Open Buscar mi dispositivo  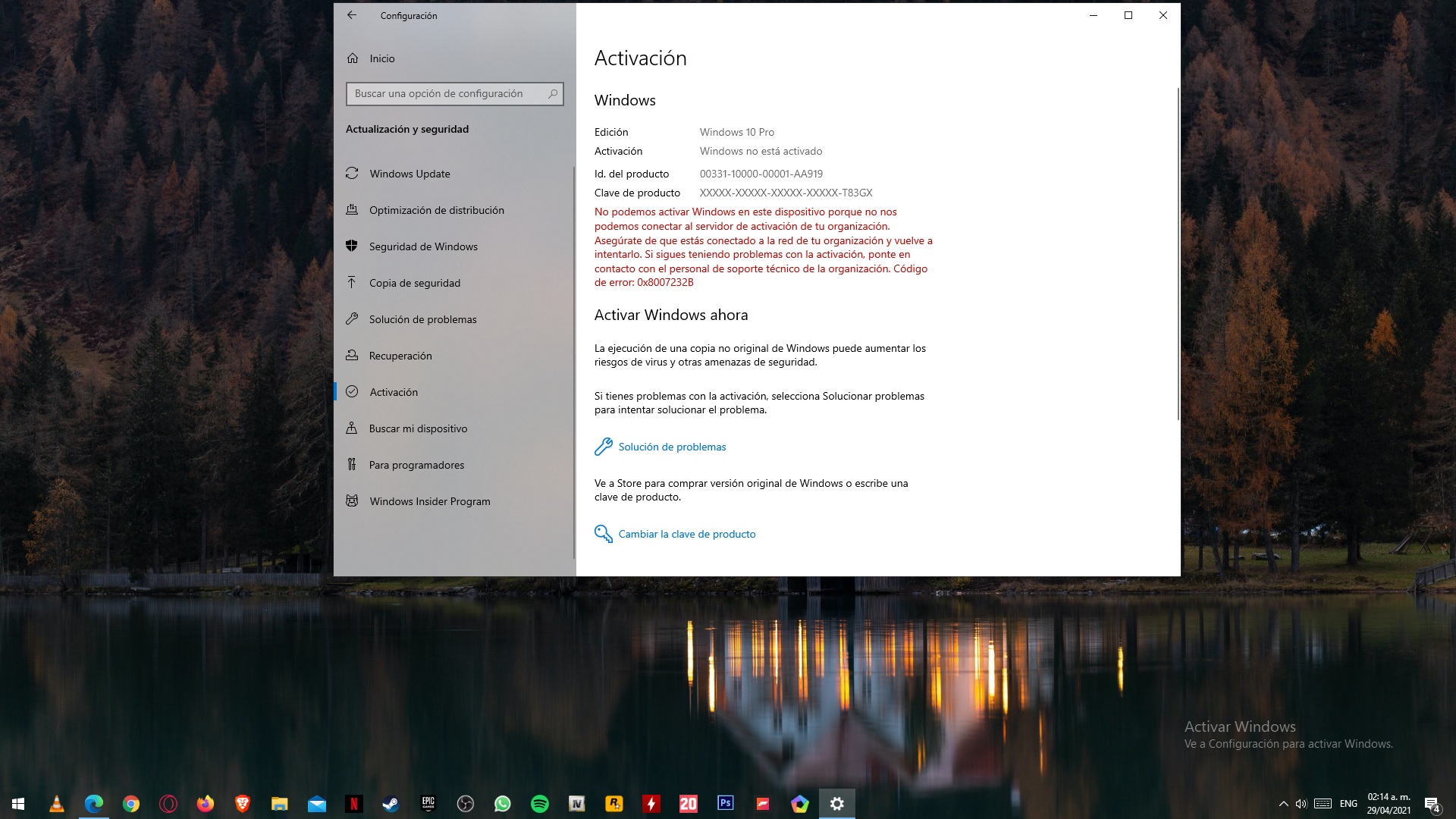click(x=455, y=428)
